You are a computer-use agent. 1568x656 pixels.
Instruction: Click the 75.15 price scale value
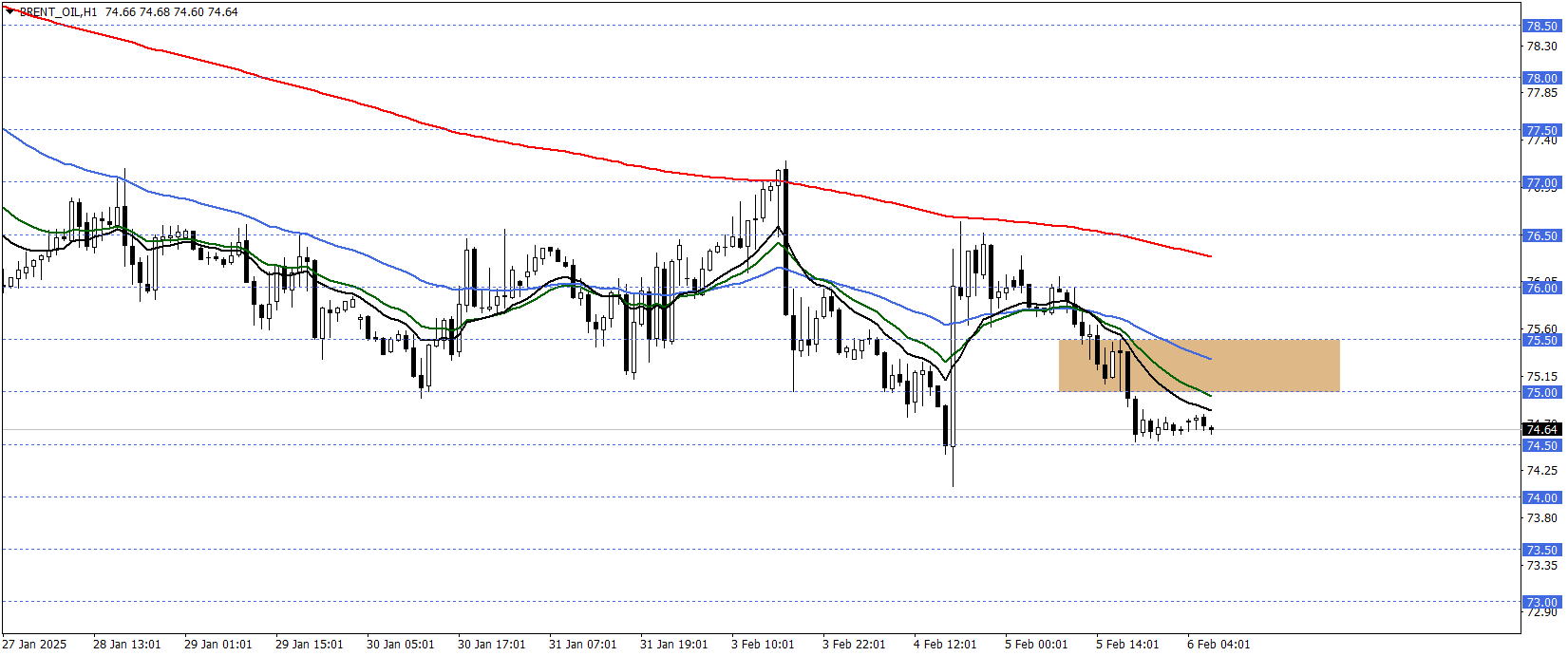click(x=1541, y=376)
